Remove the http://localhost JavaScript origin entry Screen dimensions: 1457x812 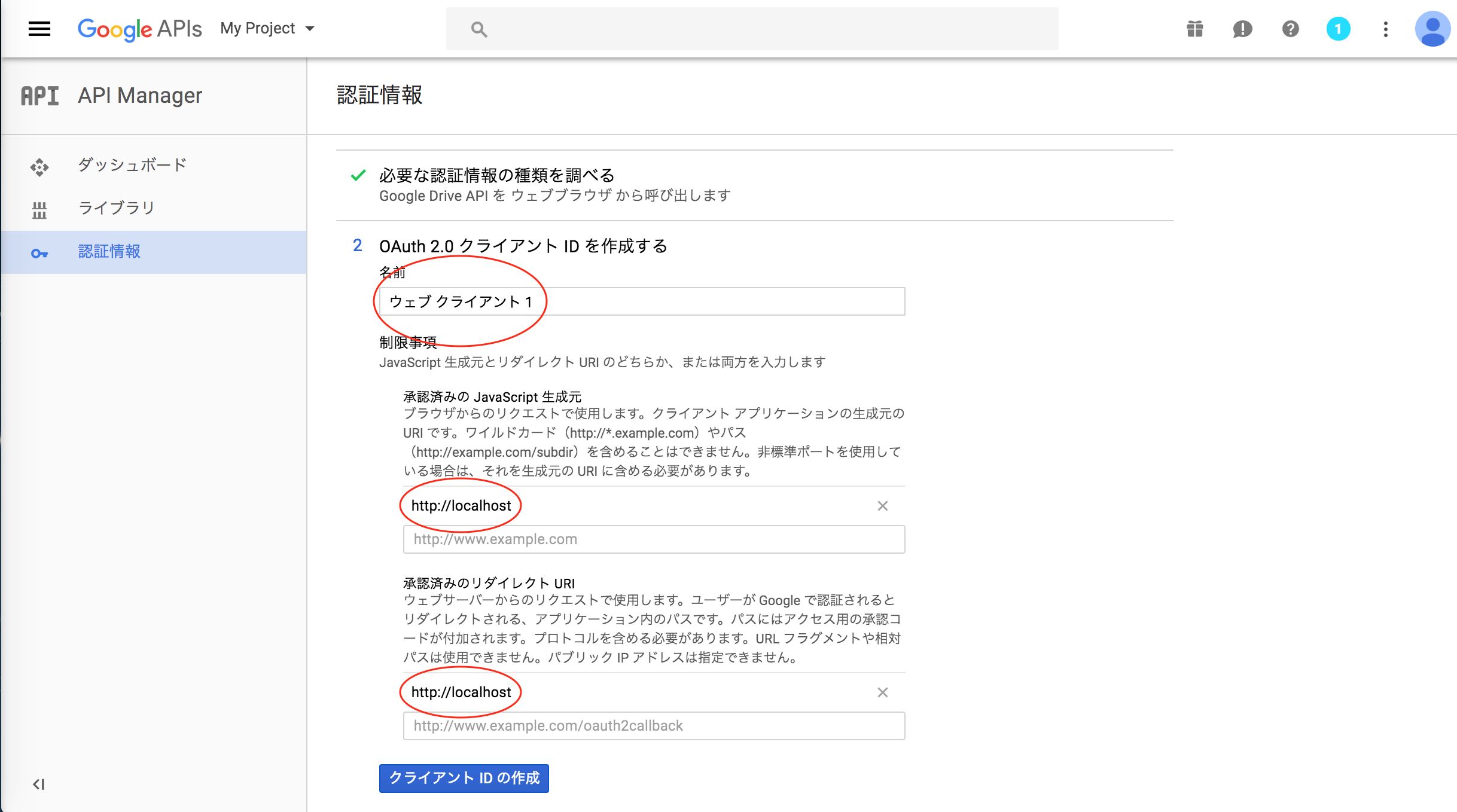tap(882, 505)
